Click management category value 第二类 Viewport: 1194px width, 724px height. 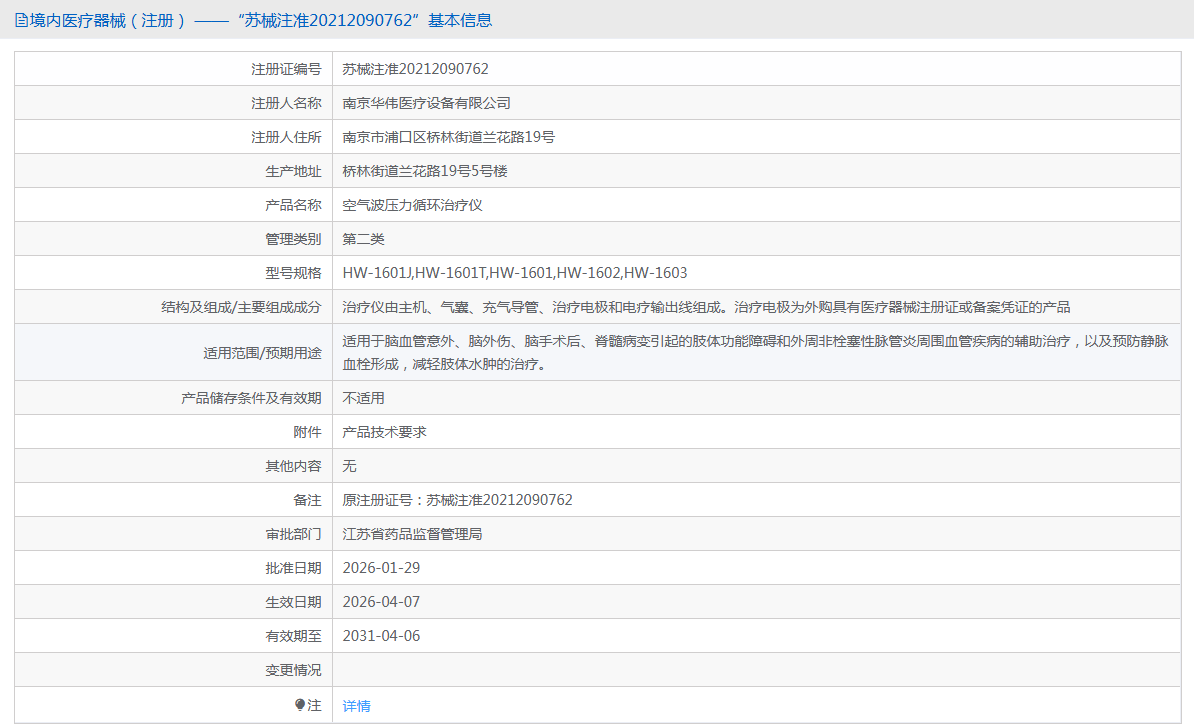click(363, 239)
